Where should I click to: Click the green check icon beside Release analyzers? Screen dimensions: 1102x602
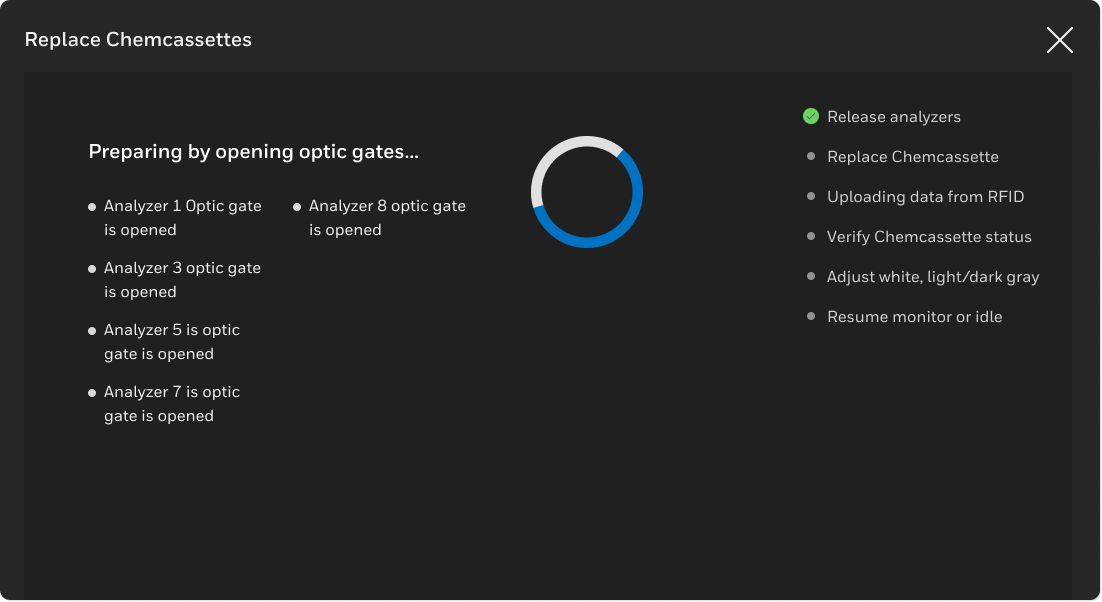tap(811, 116)
